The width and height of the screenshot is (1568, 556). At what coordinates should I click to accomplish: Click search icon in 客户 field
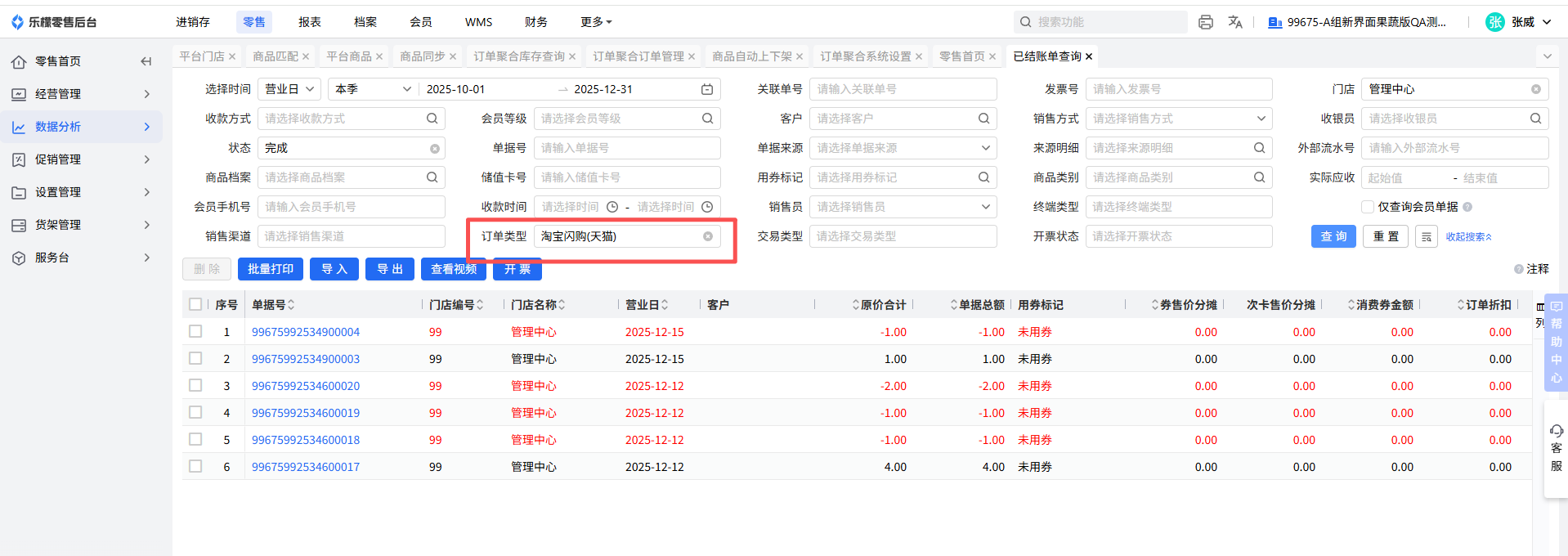[x=983, y=119]
